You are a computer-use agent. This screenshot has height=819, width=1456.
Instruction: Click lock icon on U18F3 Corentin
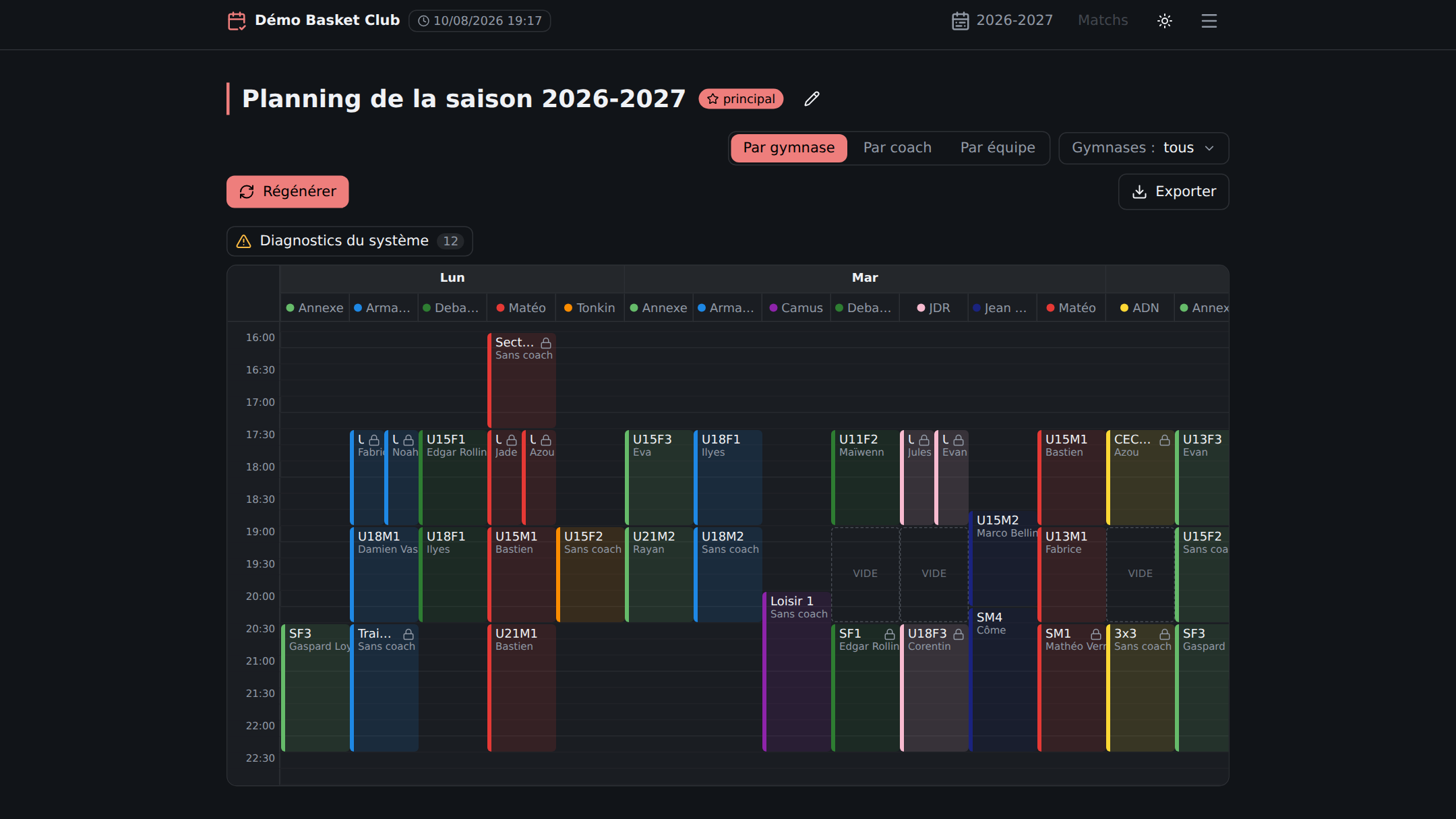click(959, 634)
